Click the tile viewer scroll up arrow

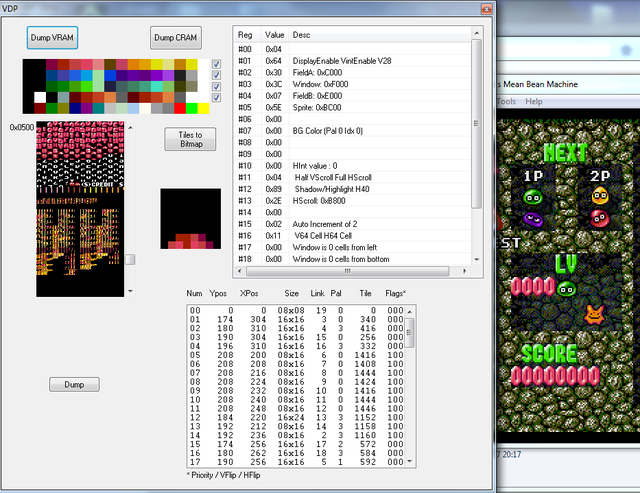pyautogui.click(x=130, y=127)
